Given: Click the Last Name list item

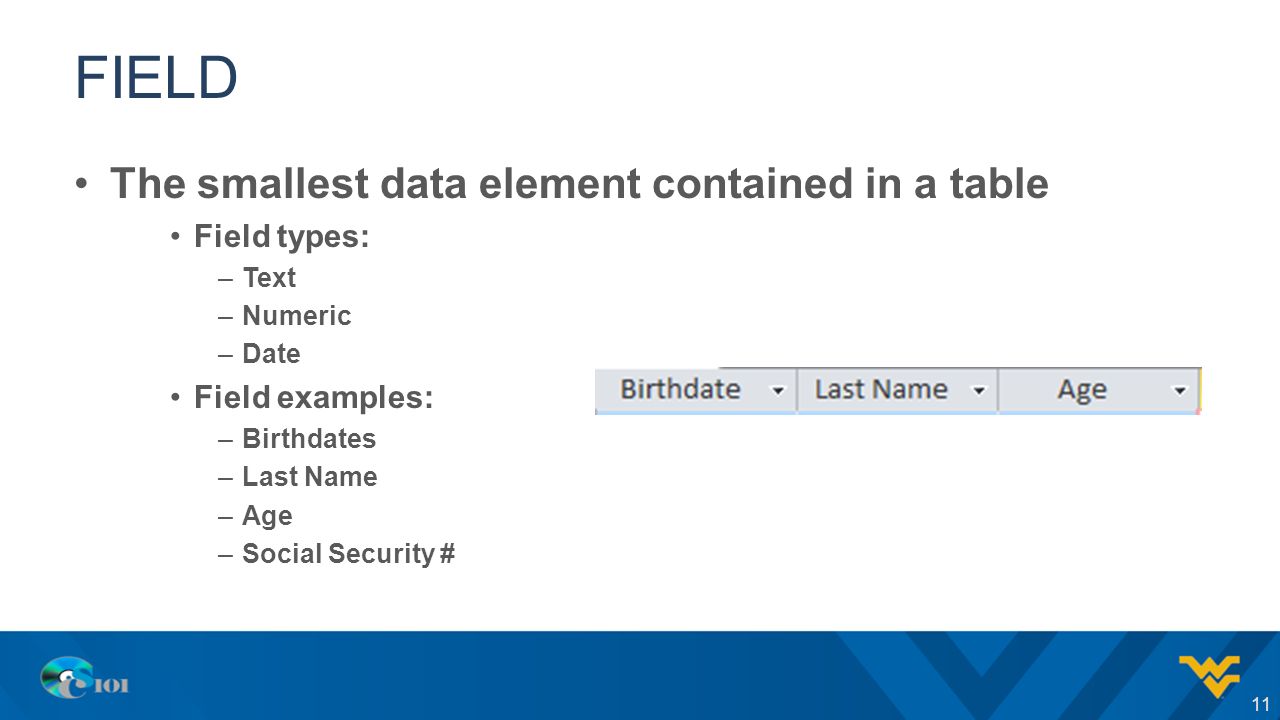Looking at the screenshot, I should tap(310, 477).
